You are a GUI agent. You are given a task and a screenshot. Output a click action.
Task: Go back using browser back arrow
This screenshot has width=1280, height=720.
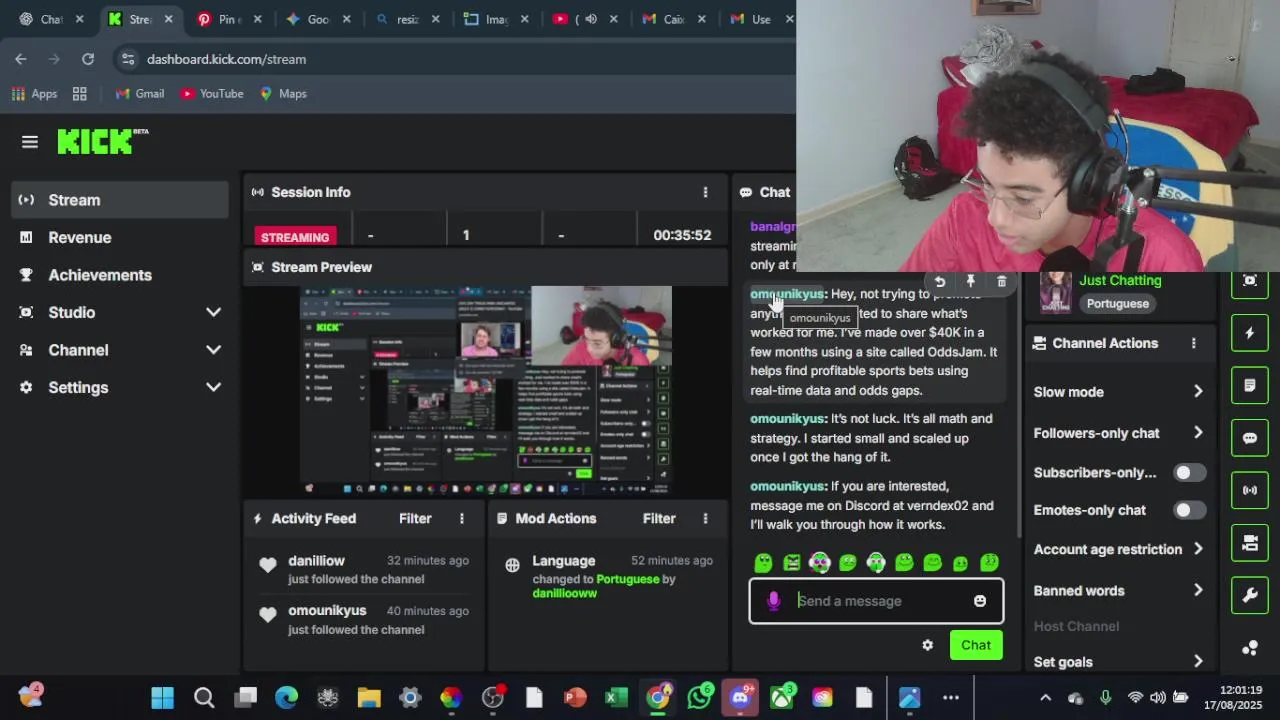[x=21, y=59]
